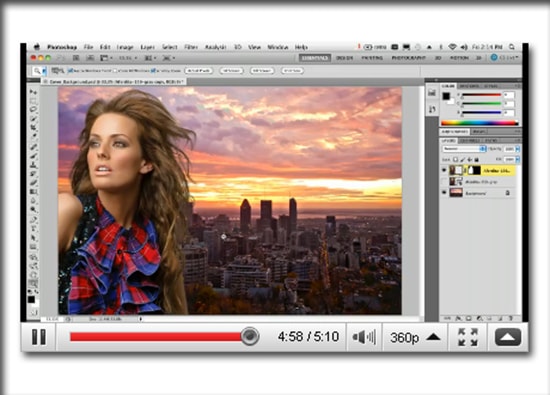Click the Essentials workspace button
550x395 pixels.
coord(315,58)
